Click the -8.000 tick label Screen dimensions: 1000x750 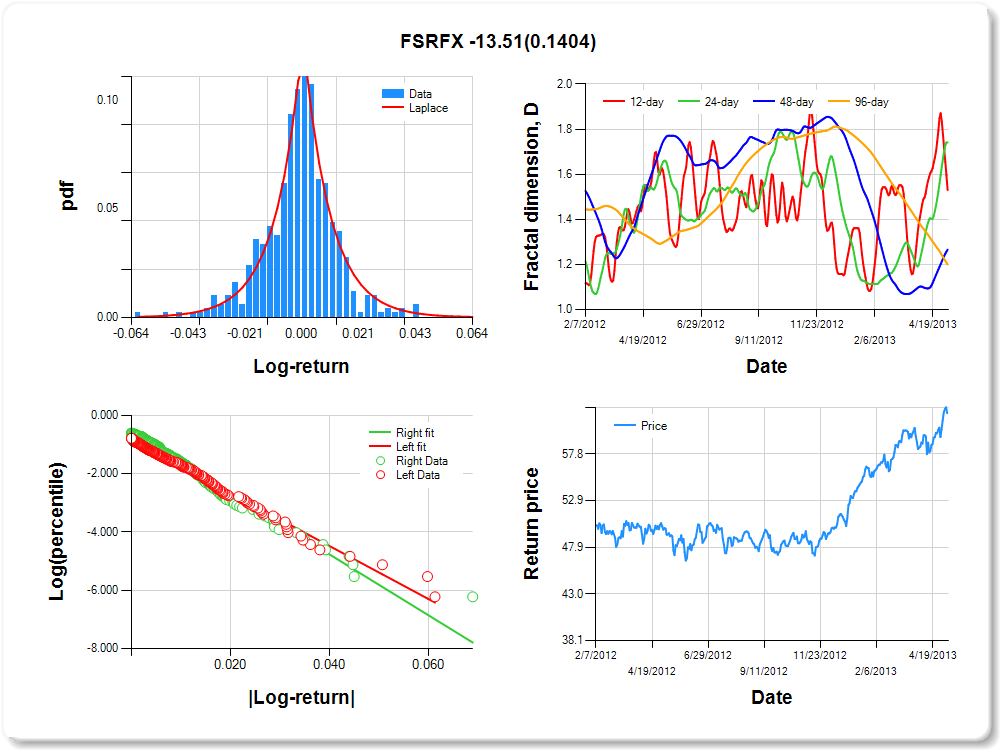[x=102, y=649]
